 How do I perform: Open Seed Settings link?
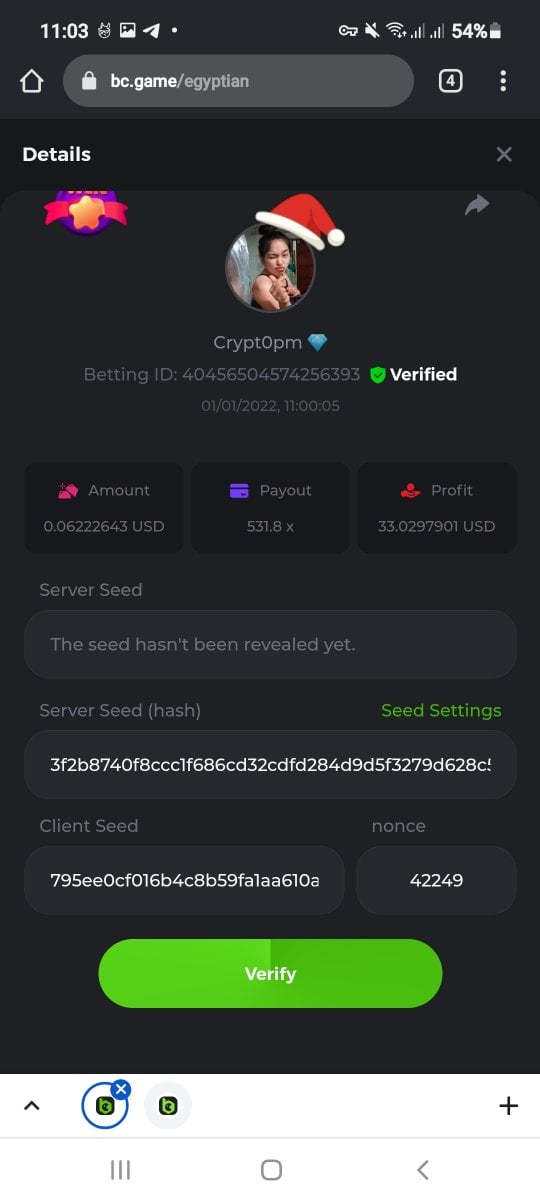(x=441, y=710)
